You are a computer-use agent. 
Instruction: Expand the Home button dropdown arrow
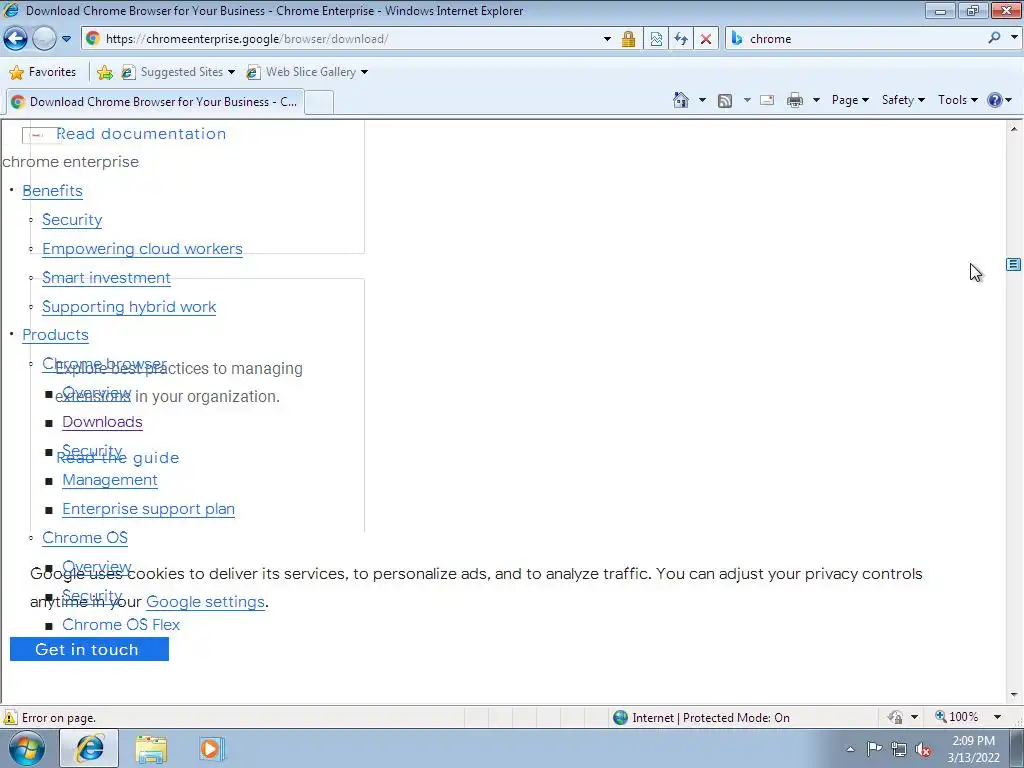[702, 100]
